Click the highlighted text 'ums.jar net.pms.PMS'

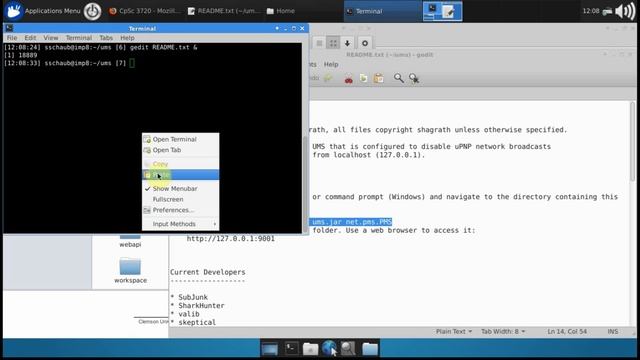[351, 222]
